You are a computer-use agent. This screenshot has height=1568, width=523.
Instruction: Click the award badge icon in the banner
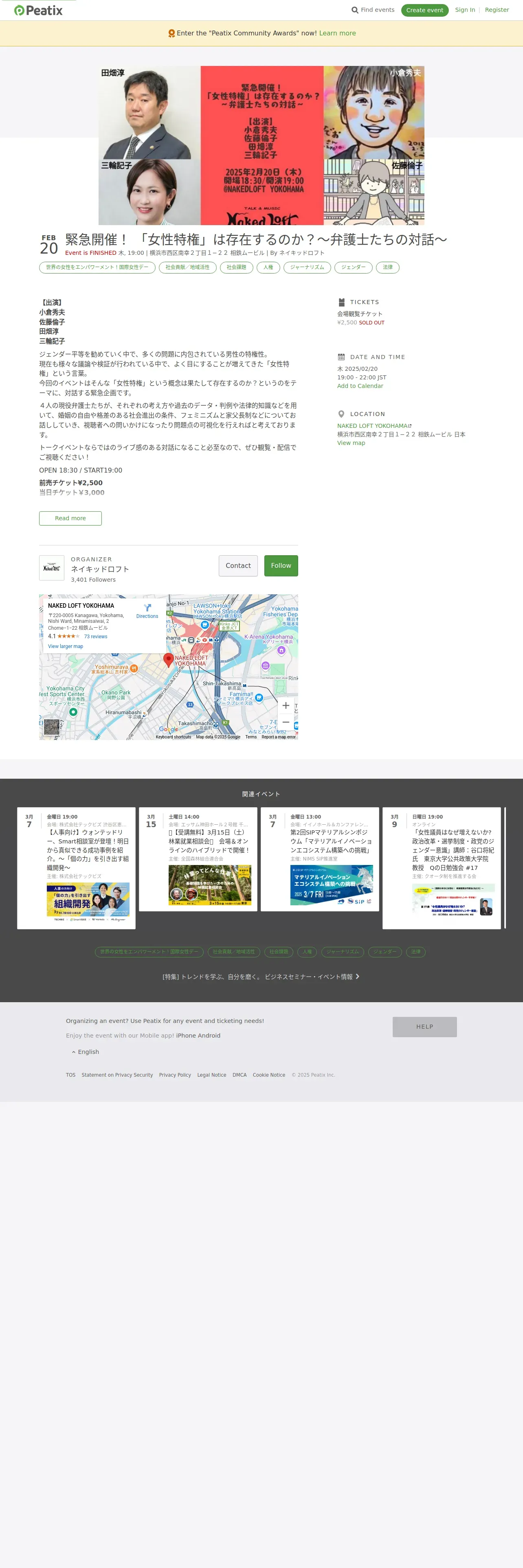pos(172,33)
